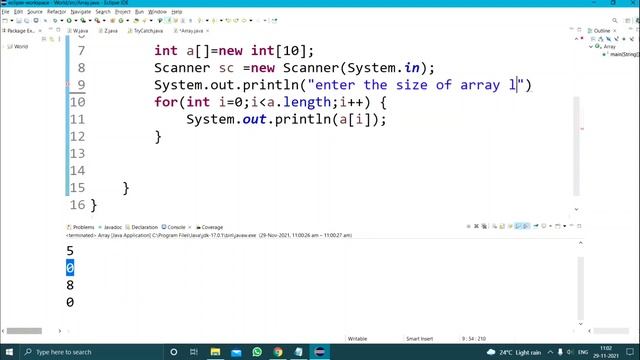Click the green Run toolbar button

point(69,20)
